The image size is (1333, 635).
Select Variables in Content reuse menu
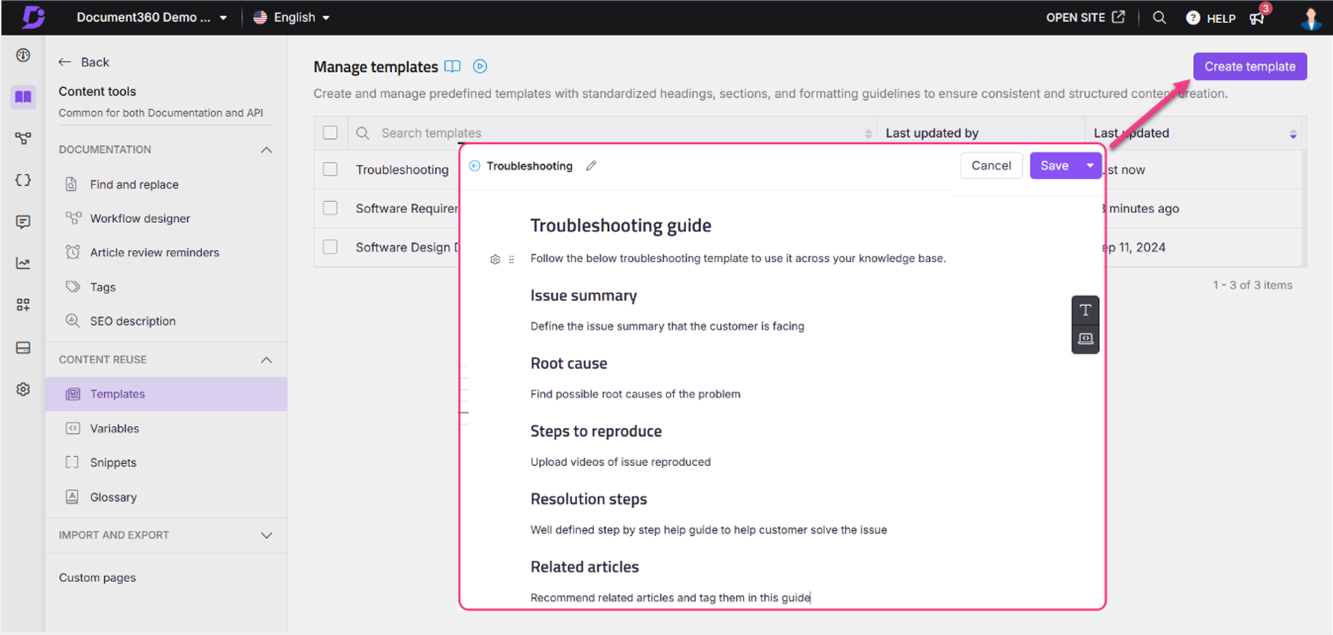pos(114,428)
